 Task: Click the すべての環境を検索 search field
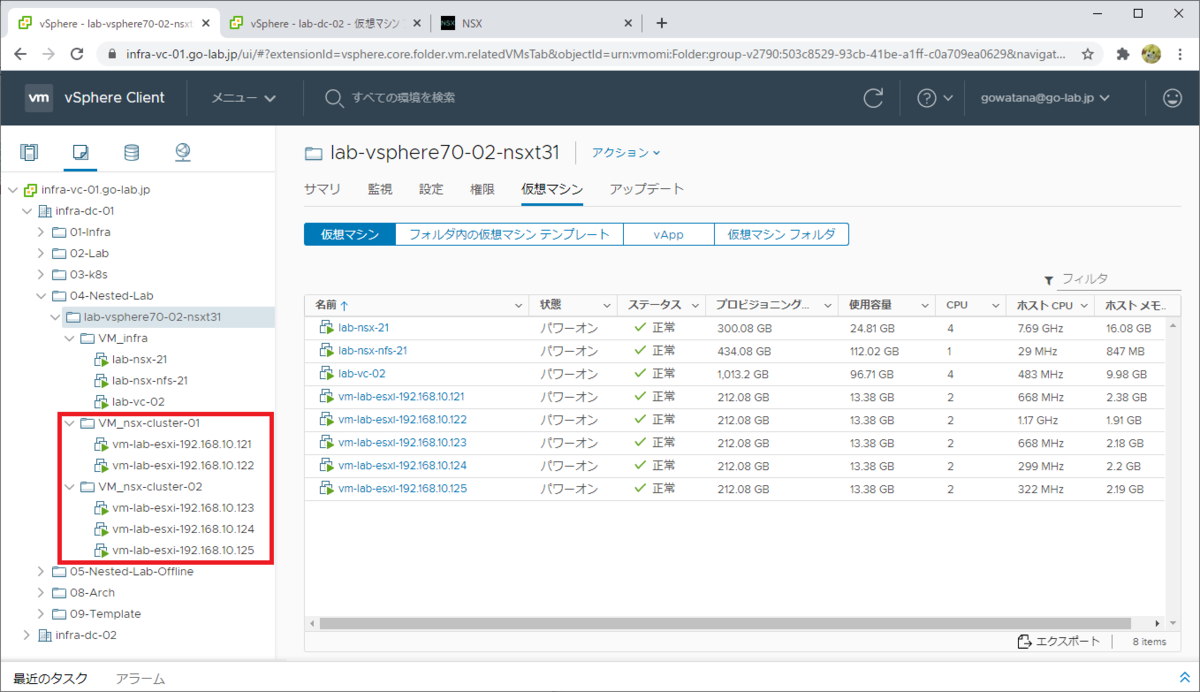click(404, 98)
